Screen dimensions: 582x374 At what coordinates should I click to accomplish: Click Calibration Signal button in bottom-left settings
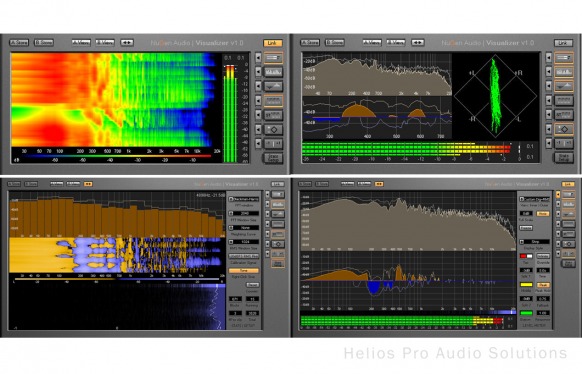click(x=244, y=256)
